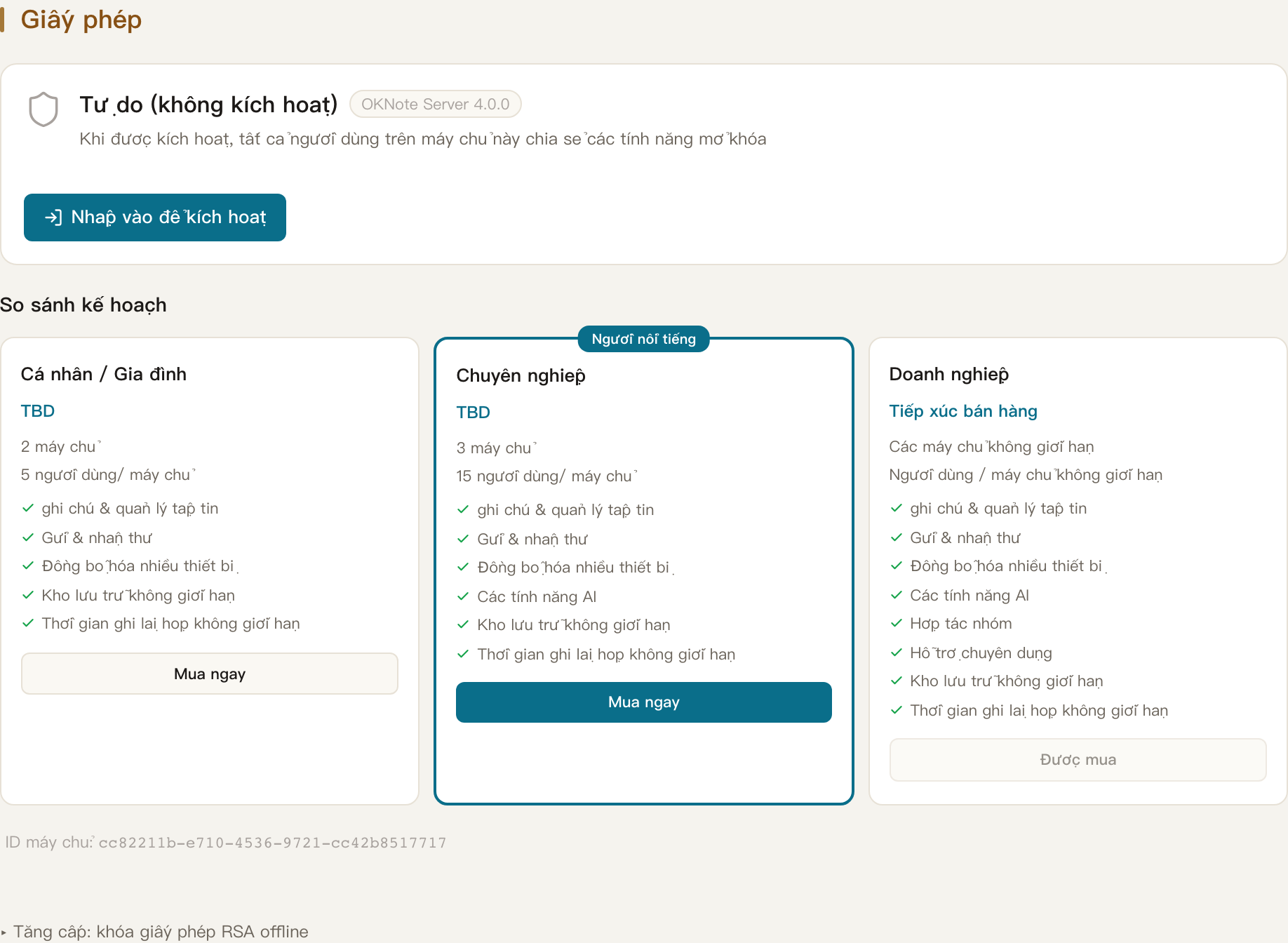This screenshot has width=1288, height=943.
Task: Click Mua ngay in Cá nhân / Gia đình plan
Action: click(x=210, y=674)
